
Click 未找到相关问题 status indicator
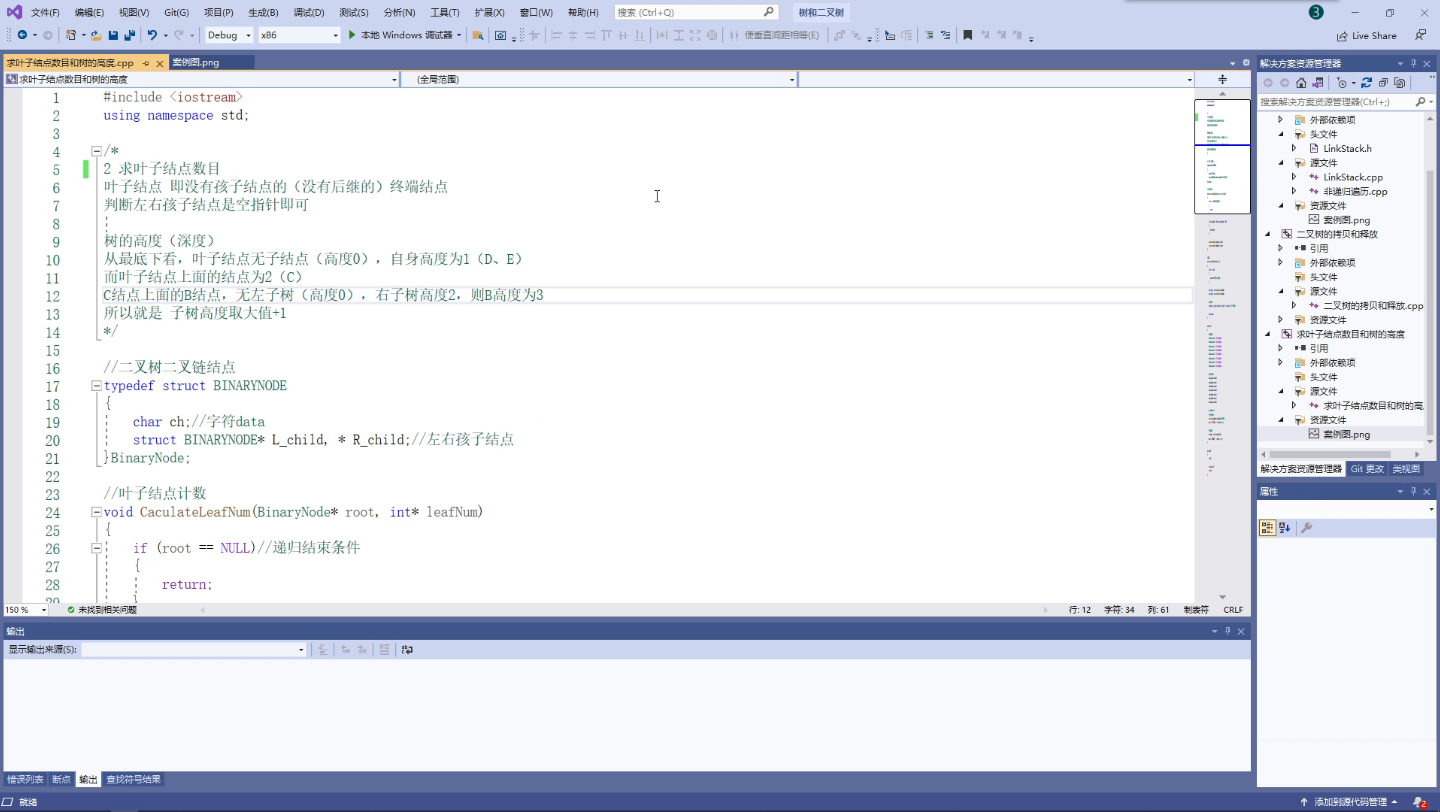click(101, 609)
